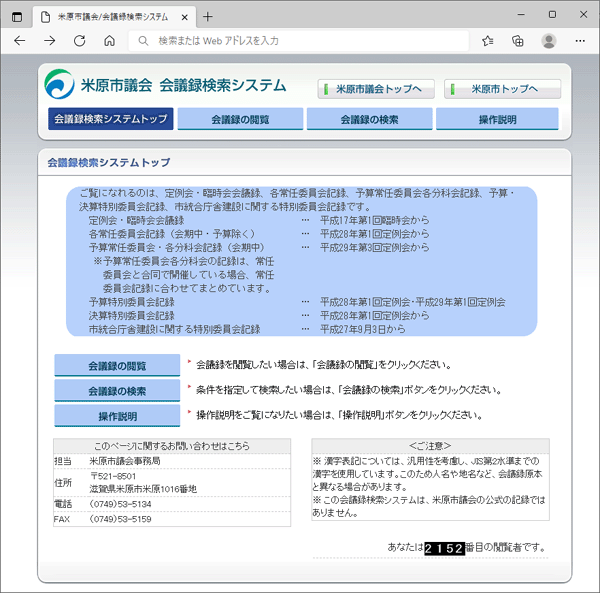The image size is (600, 593).
Task: Click the browser forward arrow
Action: [49, 41]
